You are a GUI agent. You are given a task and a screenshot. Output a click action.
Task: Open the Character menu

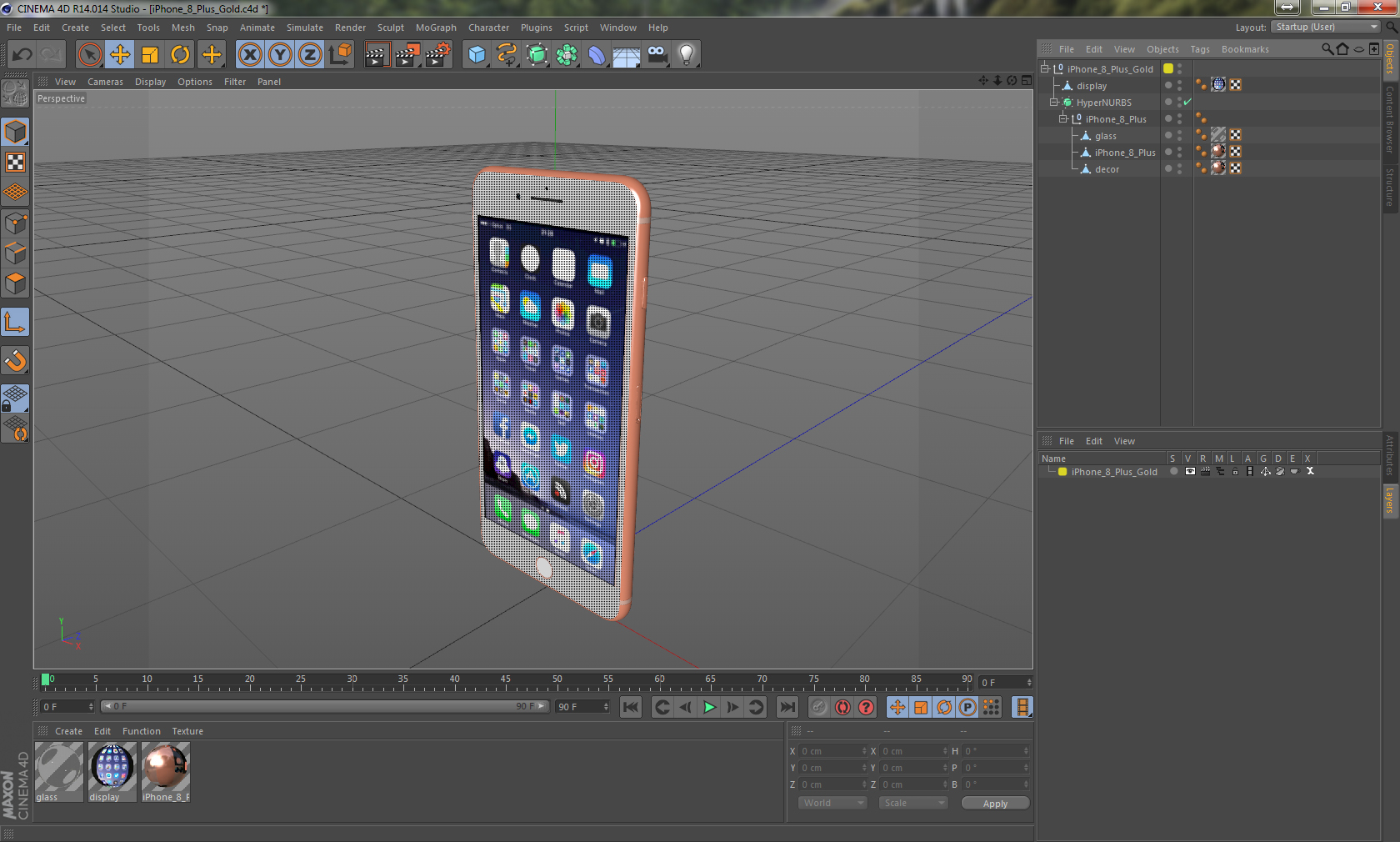(488, 28)
